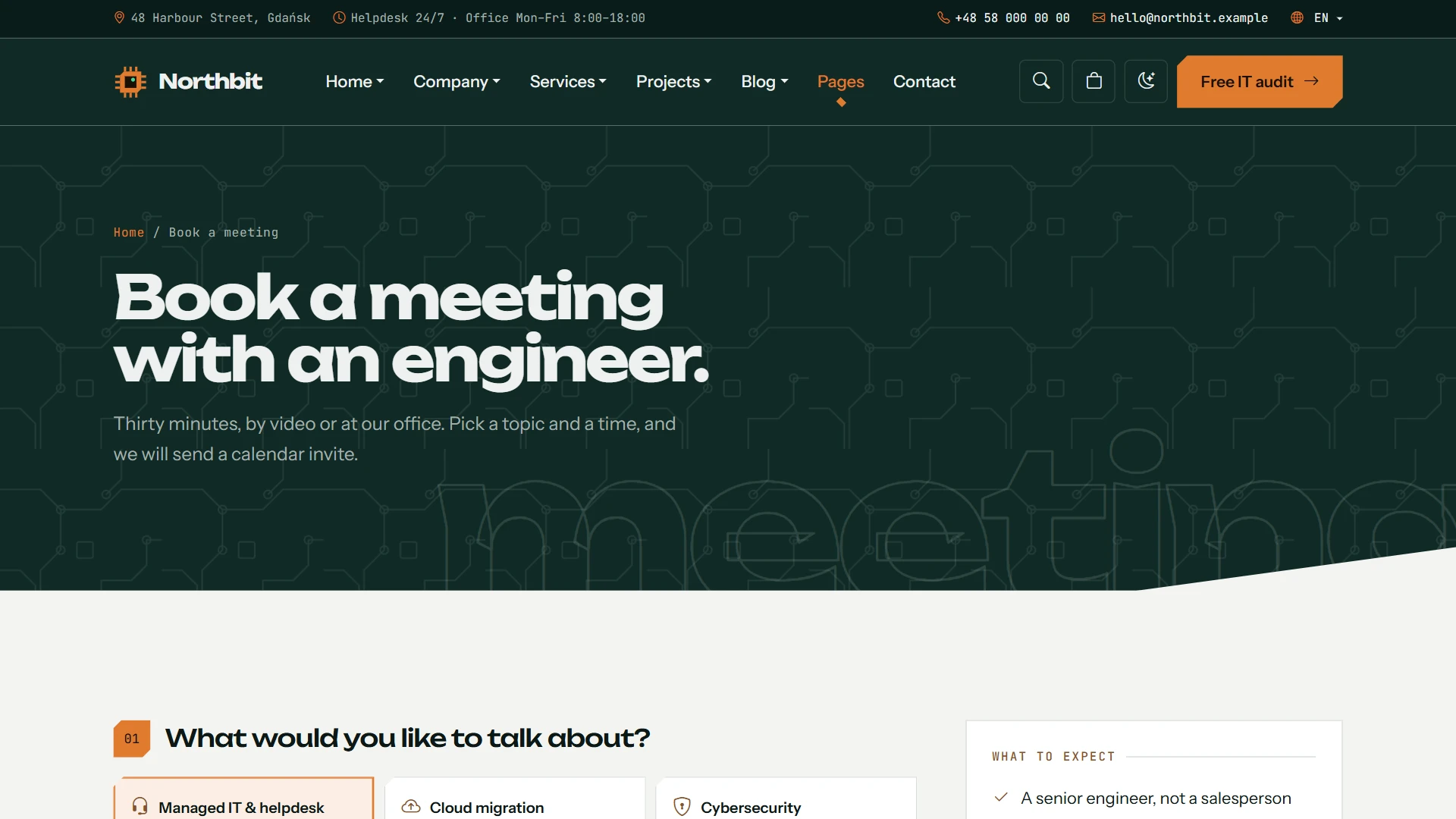Click the WHAT TO EXPECT label
Viewport: 1456px width, 819px height.
click(x=1053, y=756)
